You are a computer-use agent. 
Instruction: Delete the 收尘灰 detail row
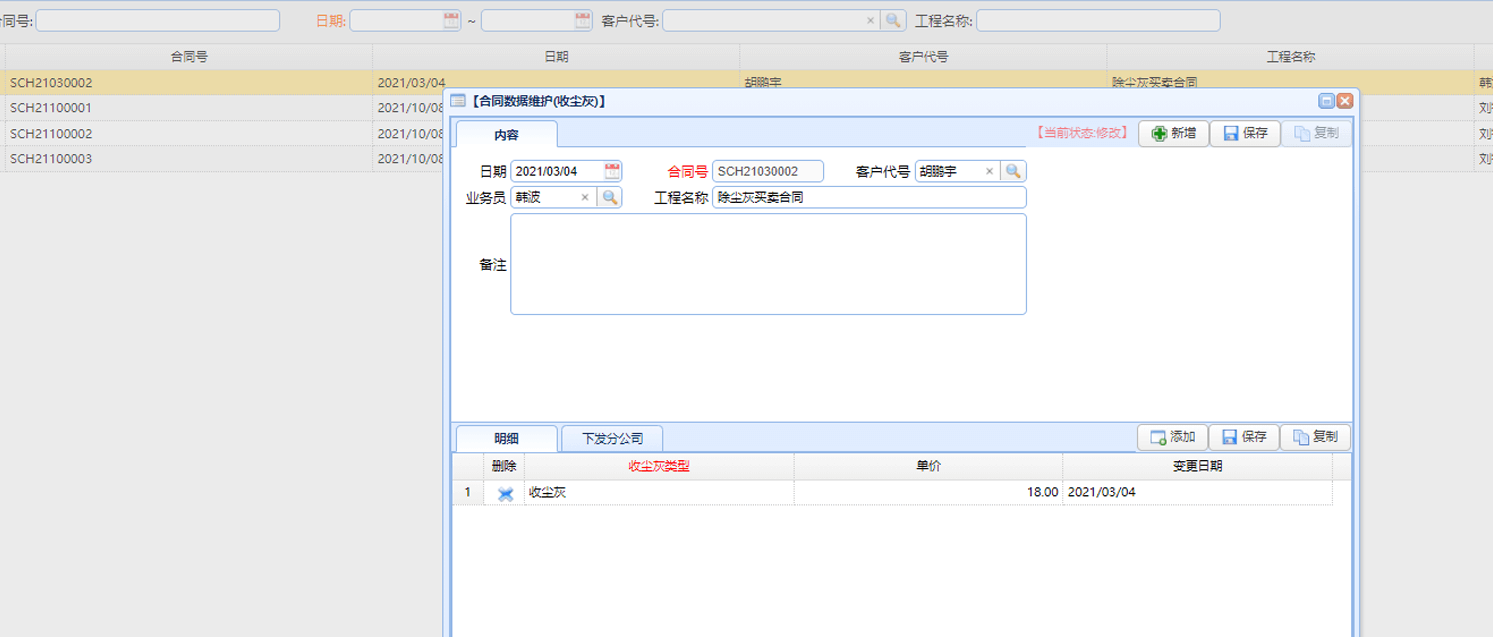(505, 493)
